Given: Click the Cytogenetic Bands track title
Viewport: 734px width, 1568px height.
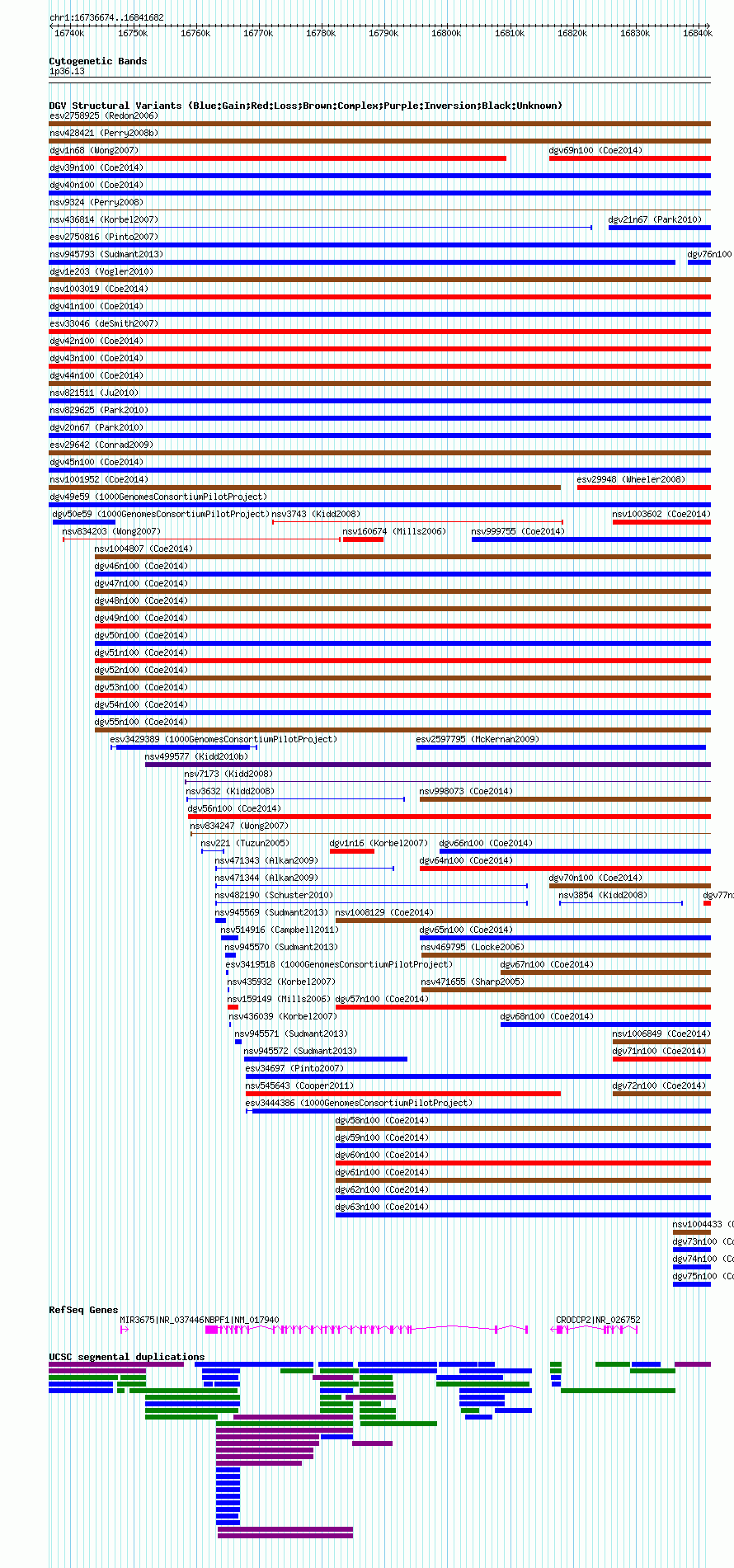Looking at the screenshot, I should pos(98,61).
